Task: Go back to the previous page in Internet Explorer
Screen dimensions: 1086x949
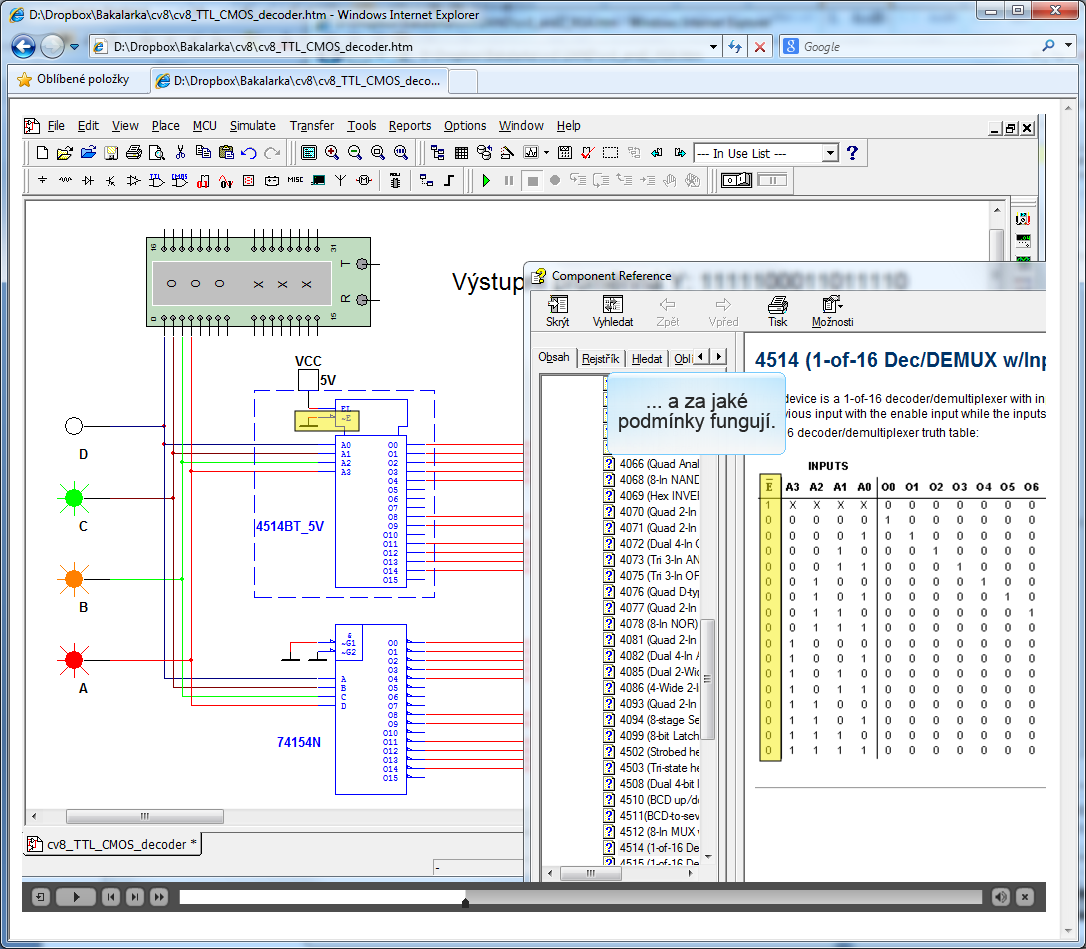Action: click(24, 46)
